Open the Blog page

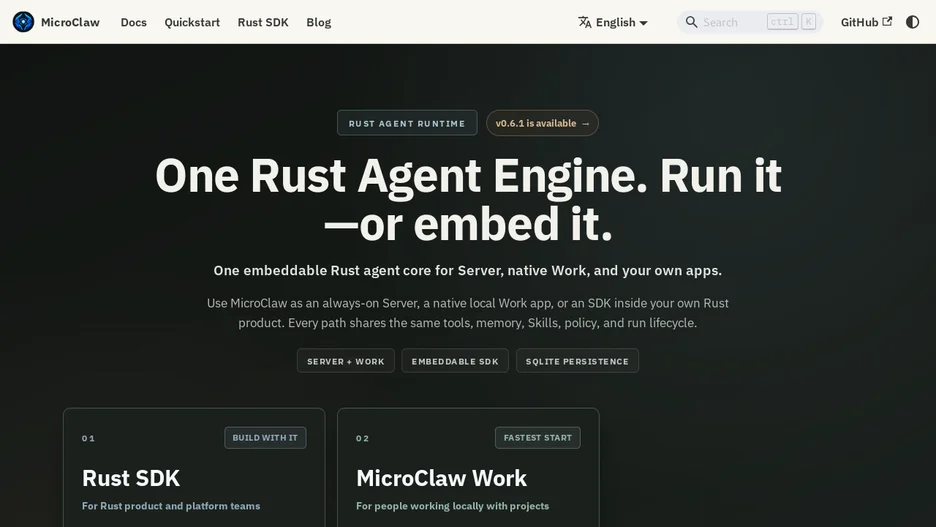click(319, 22)
